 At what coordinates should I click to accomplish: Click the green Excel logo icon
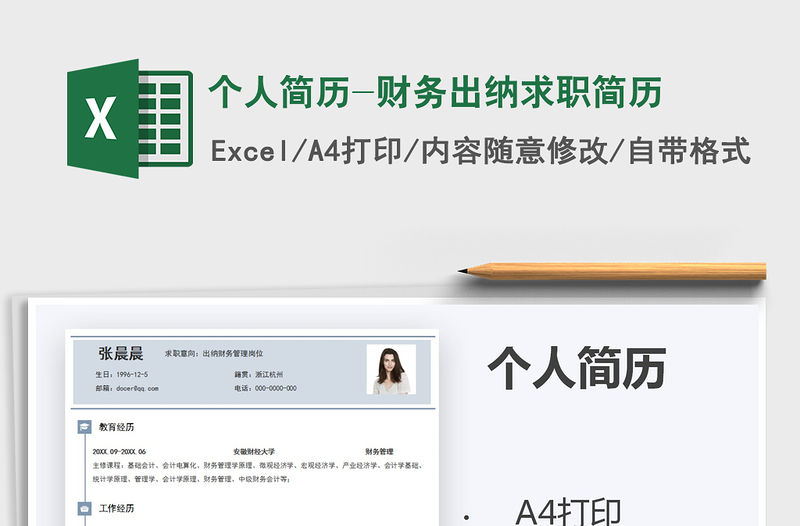pos(130,118)
